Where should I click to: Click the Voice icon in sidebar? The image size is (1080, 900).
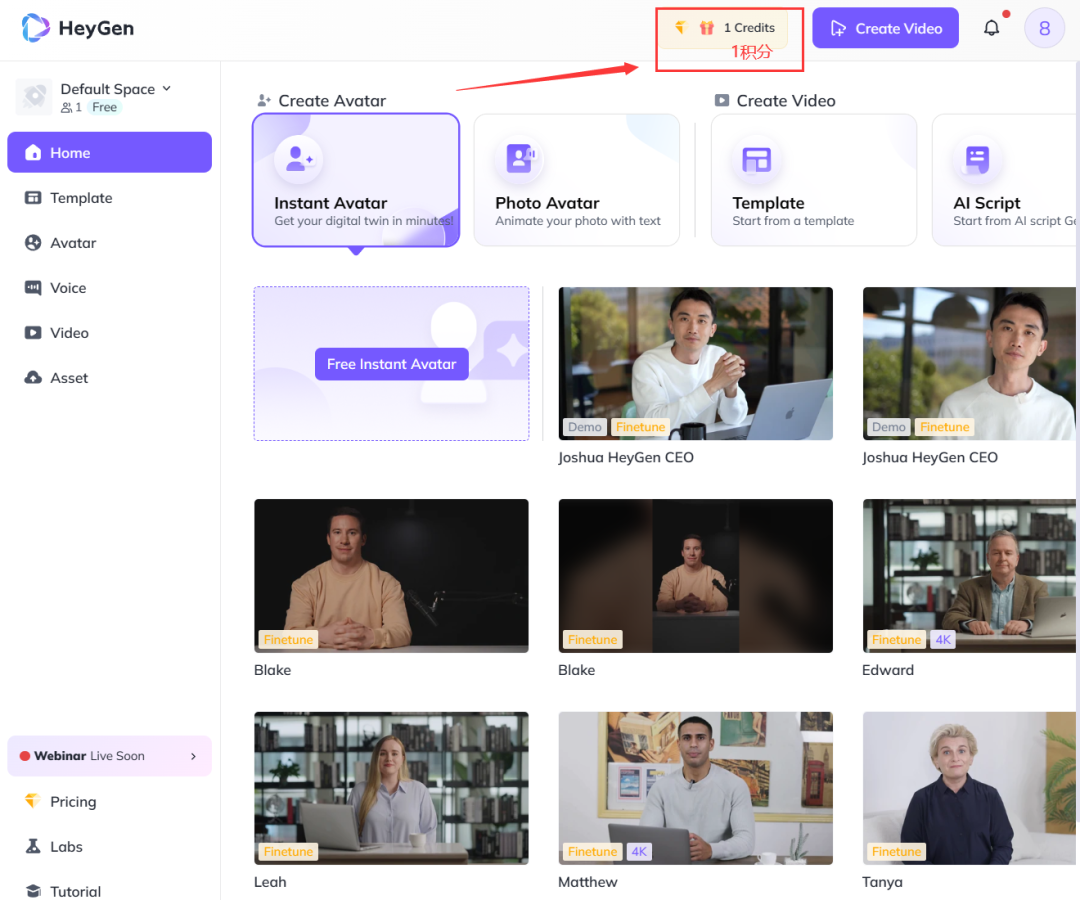click(33, 288)
